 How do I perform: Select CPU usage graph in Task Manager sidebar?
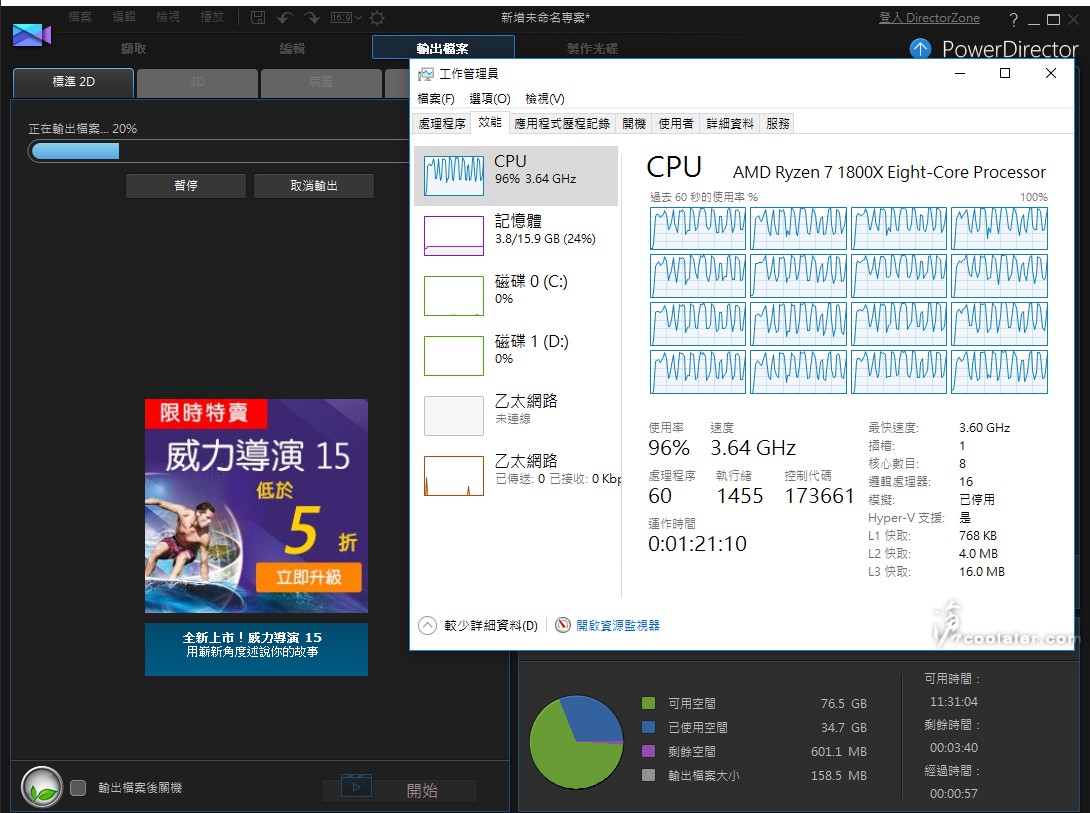454,176
